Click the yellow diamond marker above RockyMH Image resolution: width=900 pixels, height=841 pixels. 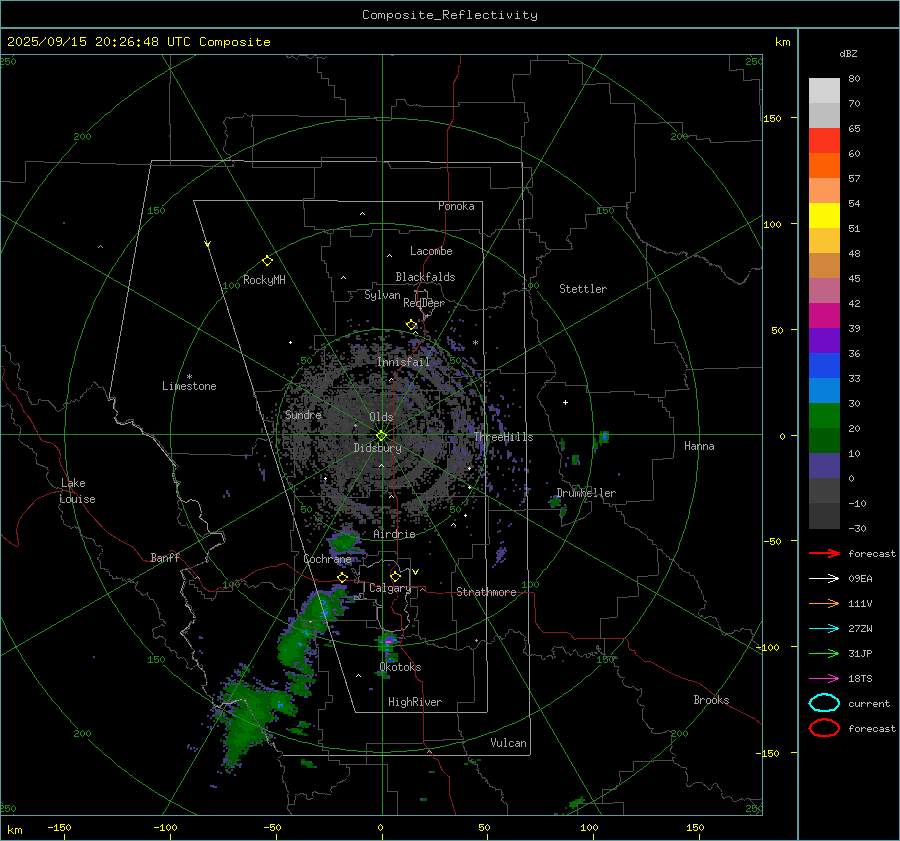tap(267, 261)
